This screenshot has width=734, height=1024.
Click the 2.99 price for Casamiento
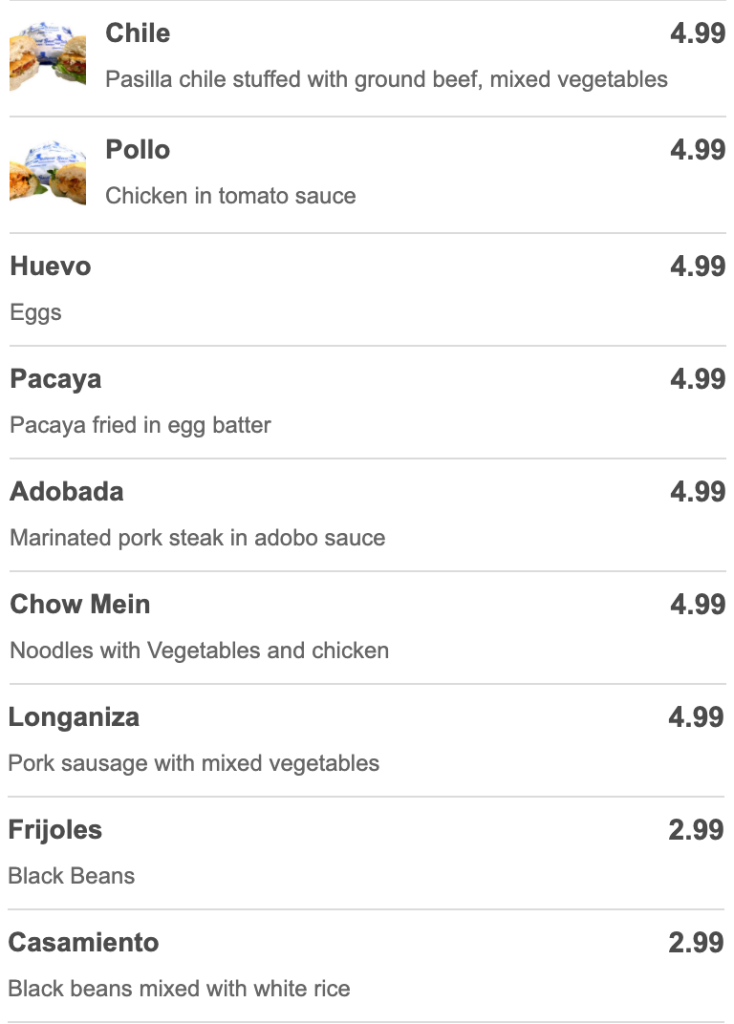[696, 942]
